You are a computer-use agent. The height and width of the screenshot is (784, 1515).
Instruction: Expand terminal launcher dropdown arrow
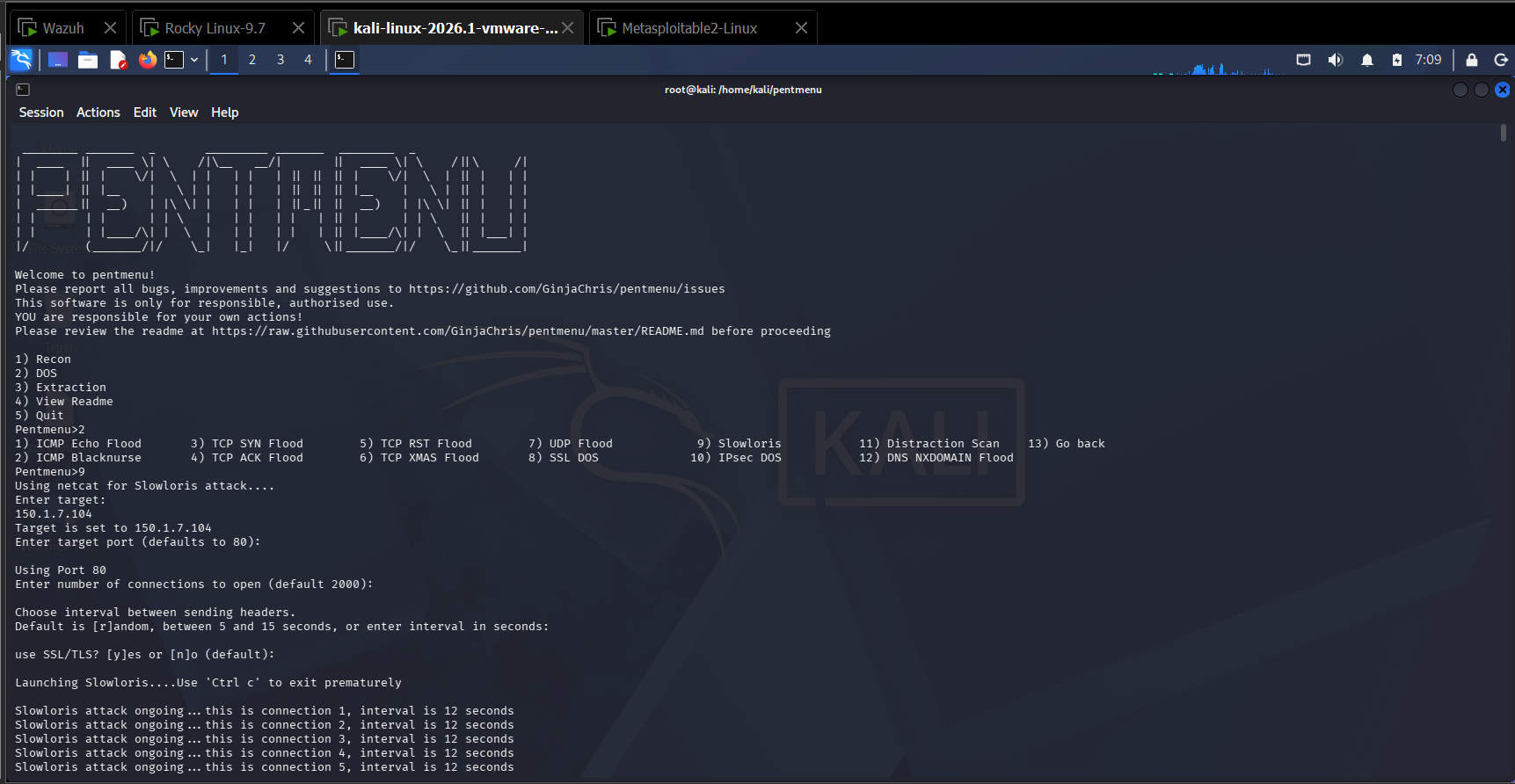194,60
